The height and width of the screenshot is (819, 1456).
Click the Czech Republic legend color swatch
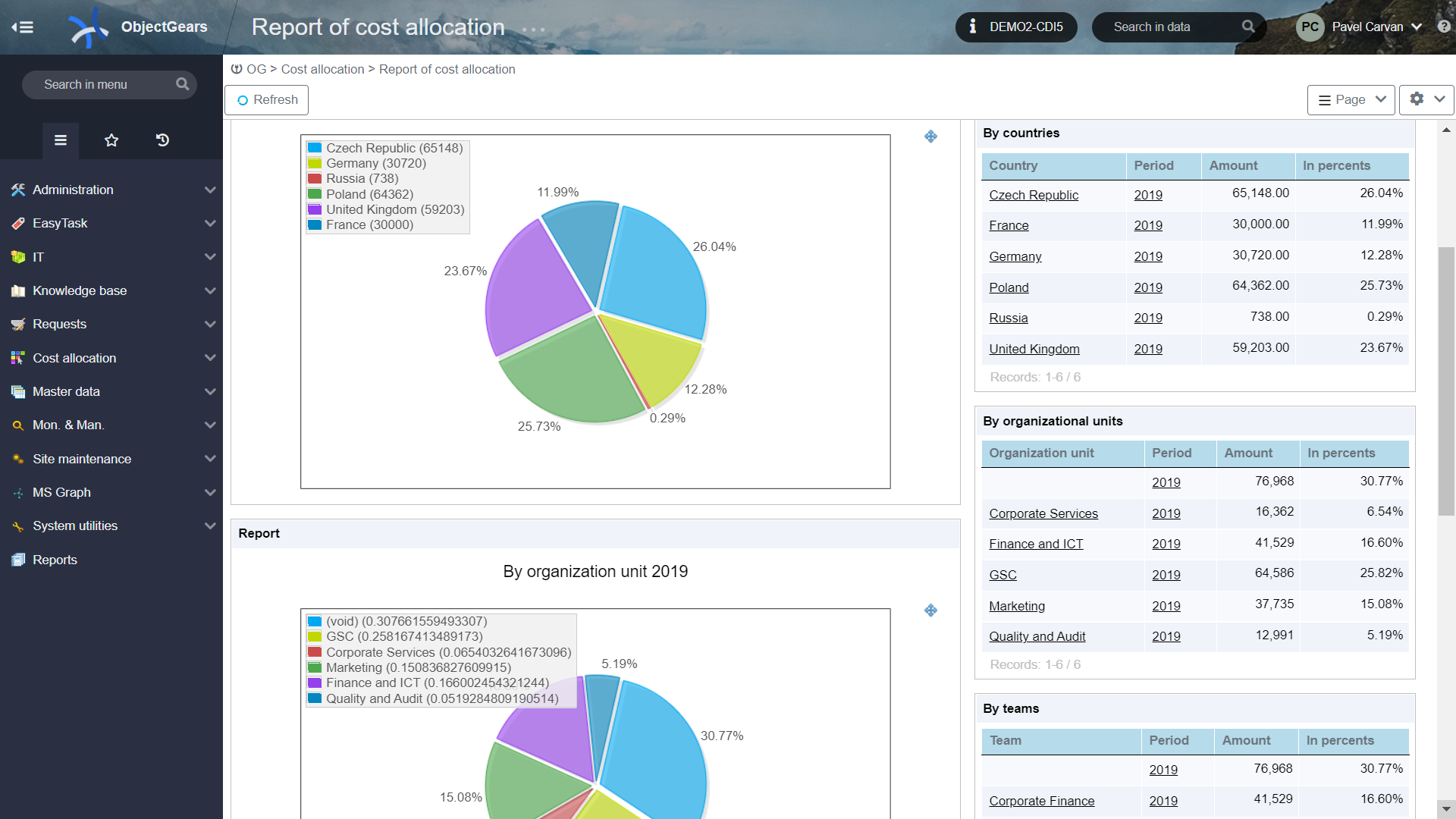coord(315,148)
